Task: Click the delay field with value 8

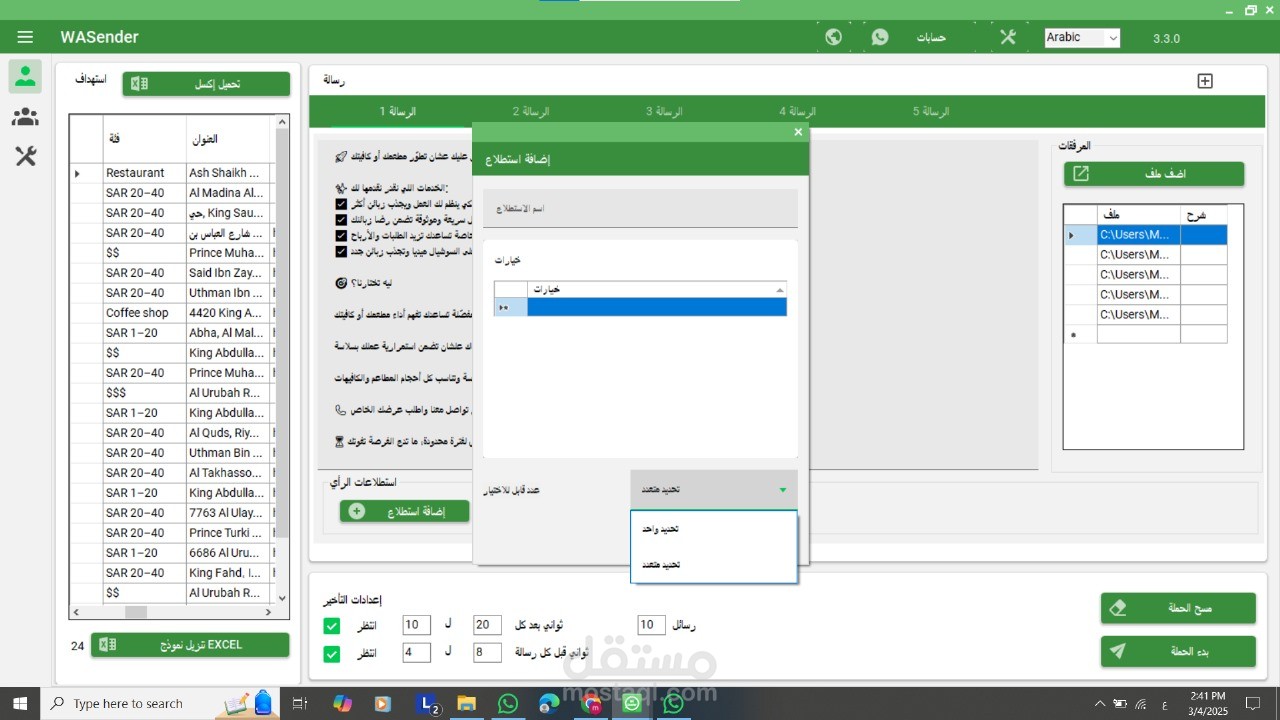Action: (487, 653)
